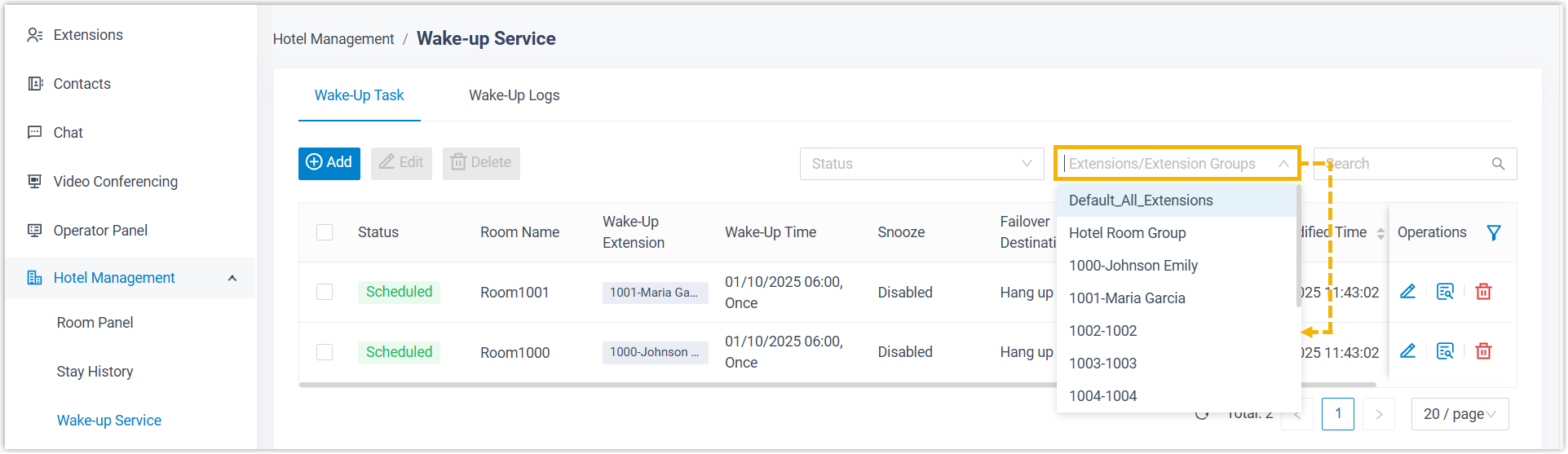Delete Room1000 task via trash icon

tap(1483, 351)
